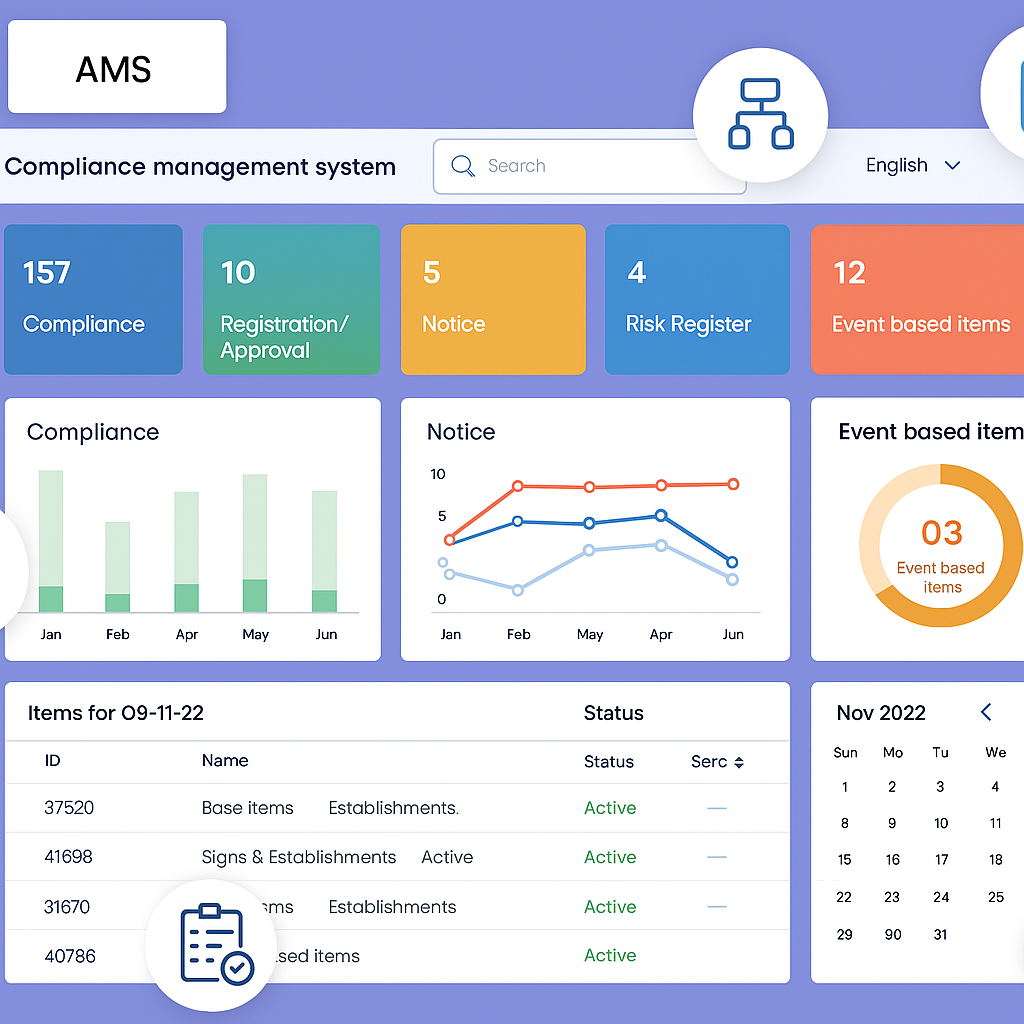Click the light blue Feb point in Notice chart
The height and width of the screenshot is (1024, 1024).
coord(517,590)
